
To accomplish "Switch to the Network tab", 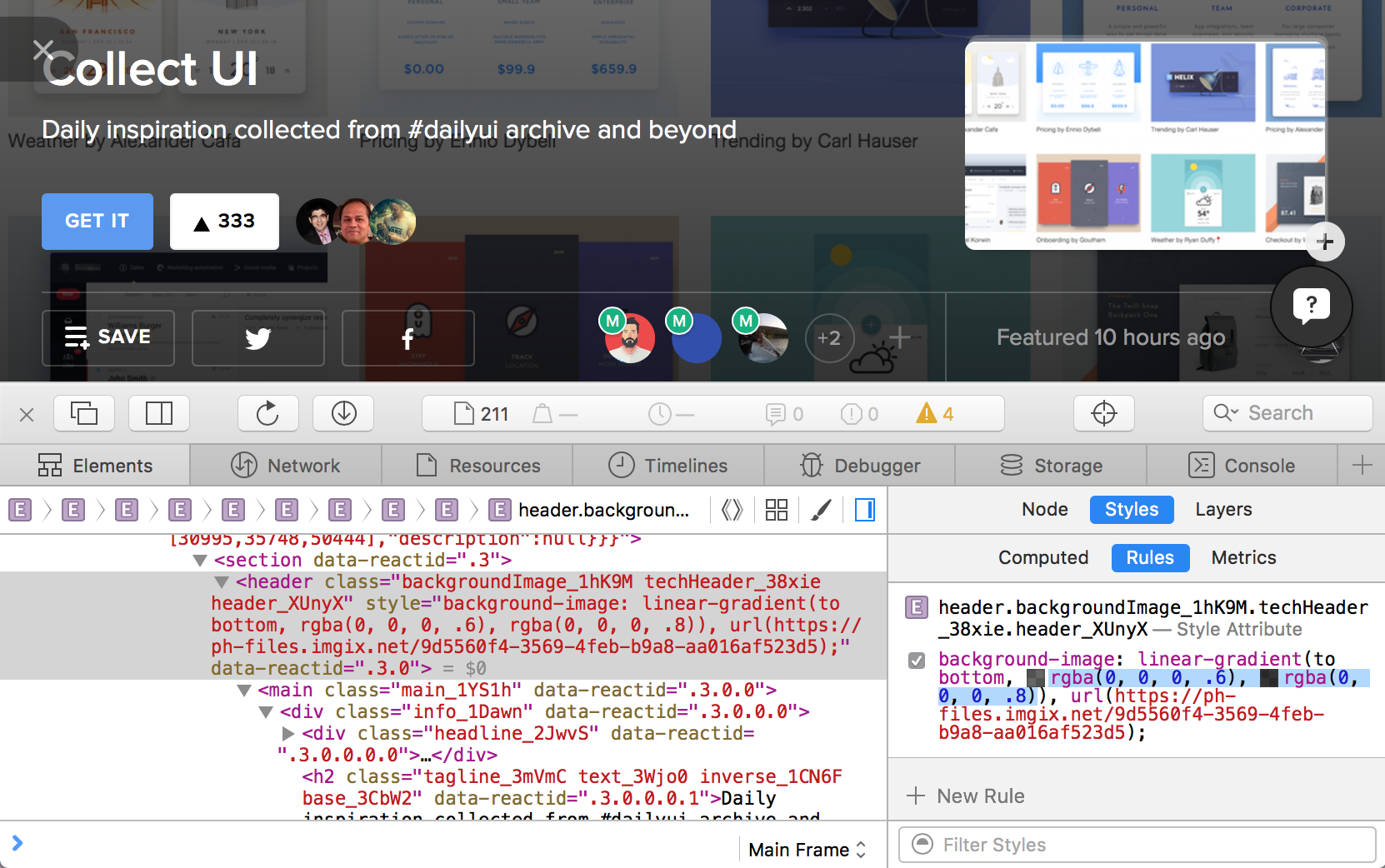I will [286, 466].
